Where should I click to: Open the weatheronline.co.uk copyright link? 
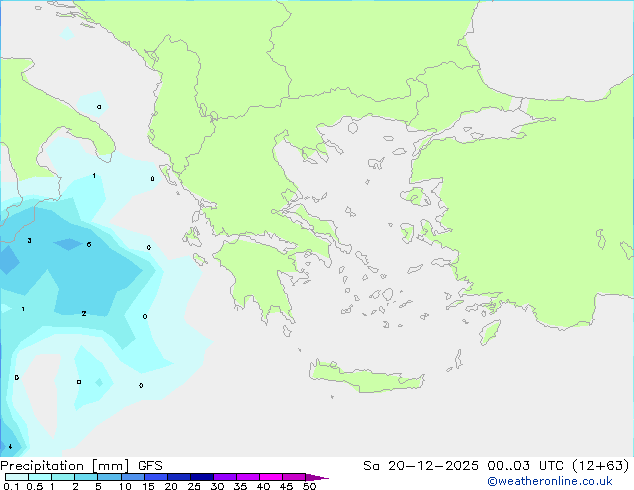[x=550, y=481]
